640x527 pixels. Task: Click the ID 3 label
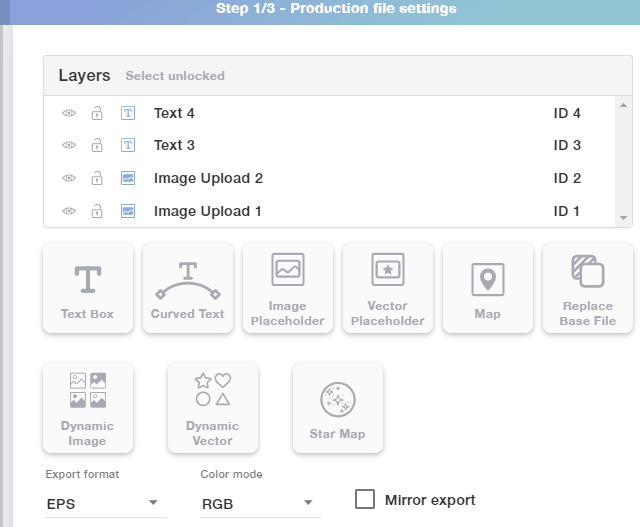[x=567, y=145]
